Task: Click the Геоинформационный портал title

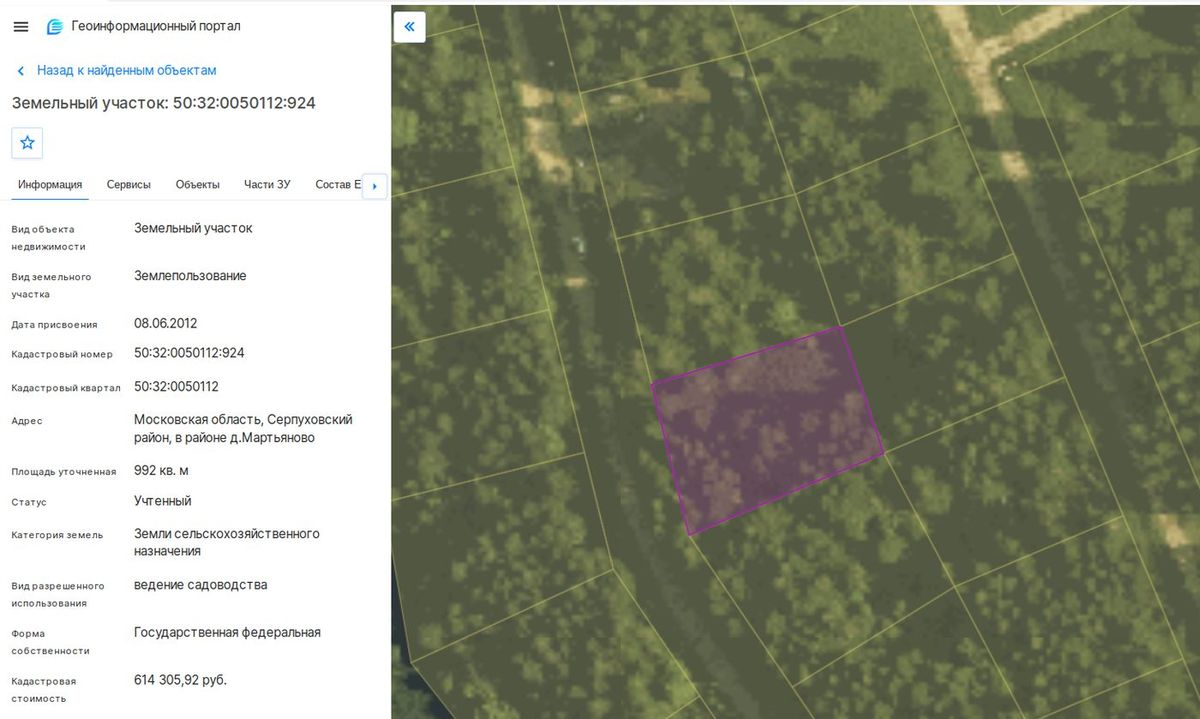Action: coord(156,27)
